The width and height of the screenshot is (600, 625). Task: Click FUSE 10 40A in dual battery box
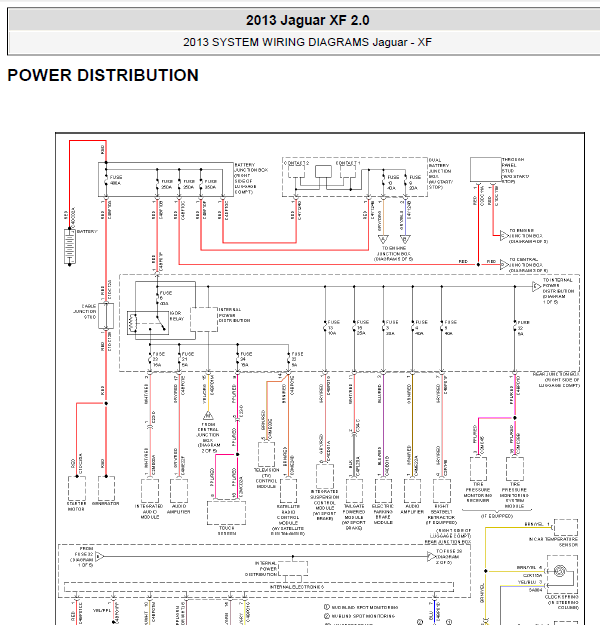tap(393, 183)
